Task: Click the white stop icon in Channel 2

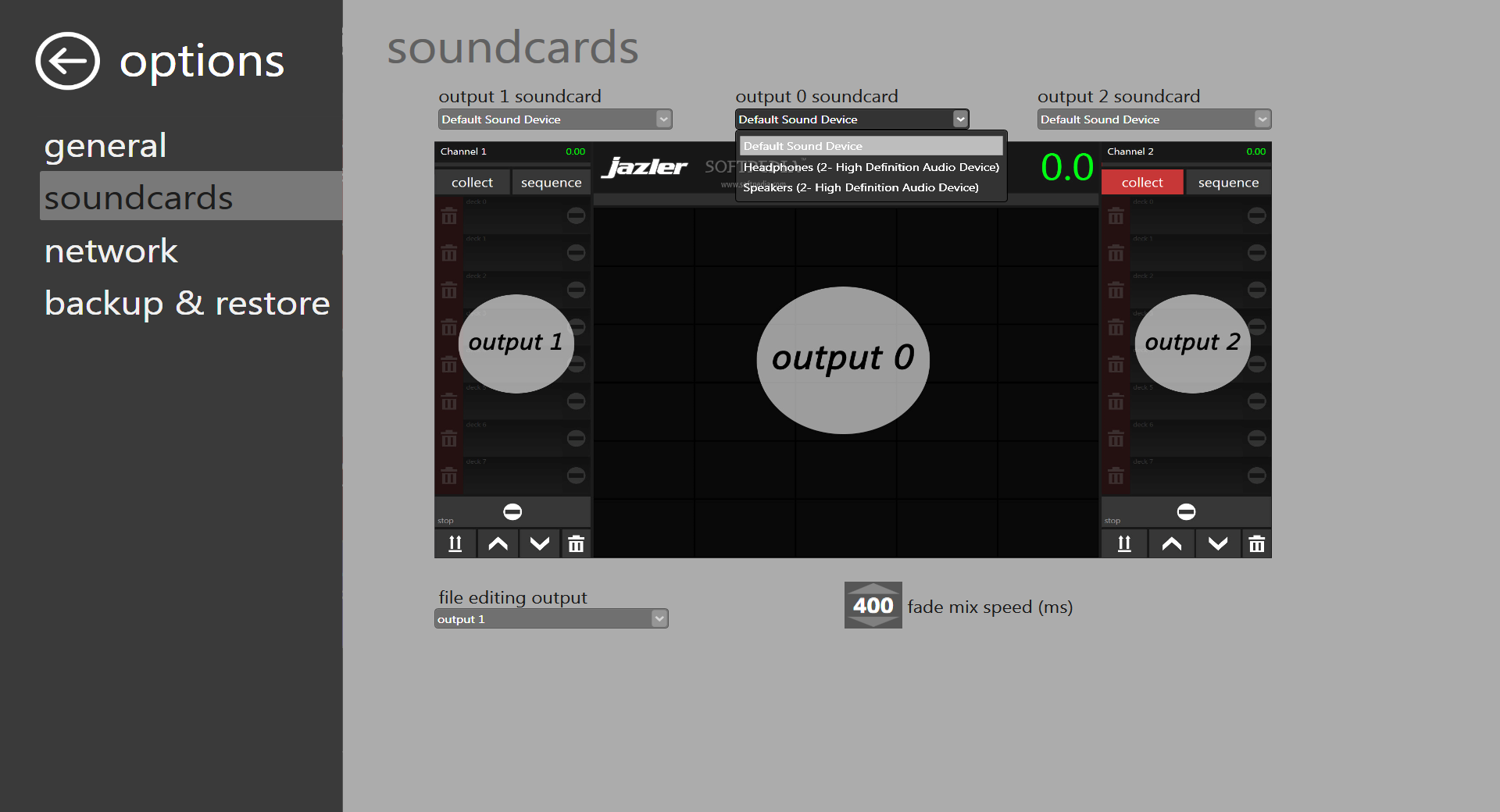Action: (1186, 511)
